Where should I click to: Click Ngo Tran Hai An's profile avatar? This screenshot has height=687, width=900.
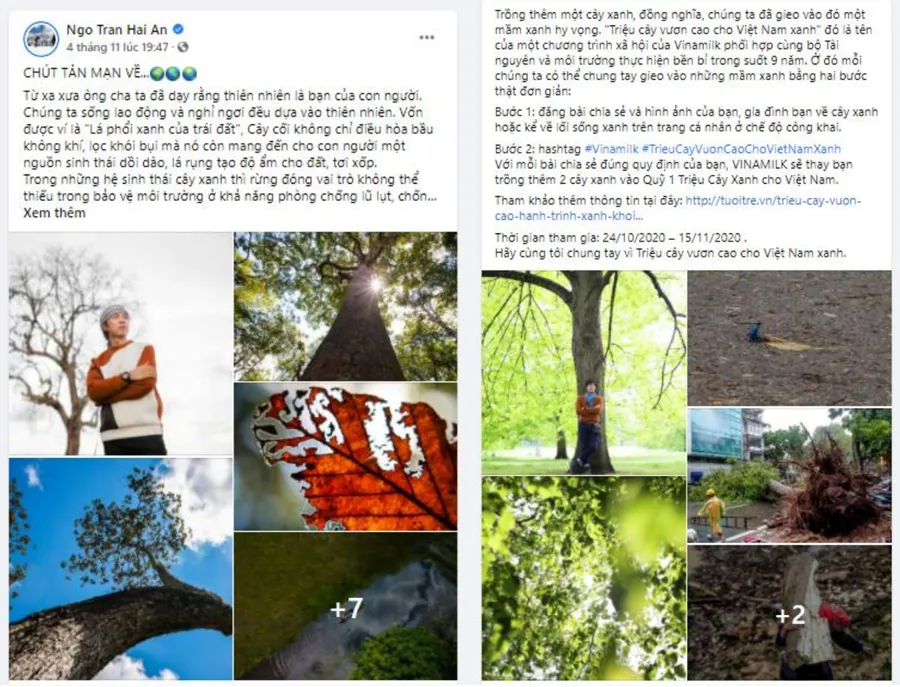(x=40, y=38)
